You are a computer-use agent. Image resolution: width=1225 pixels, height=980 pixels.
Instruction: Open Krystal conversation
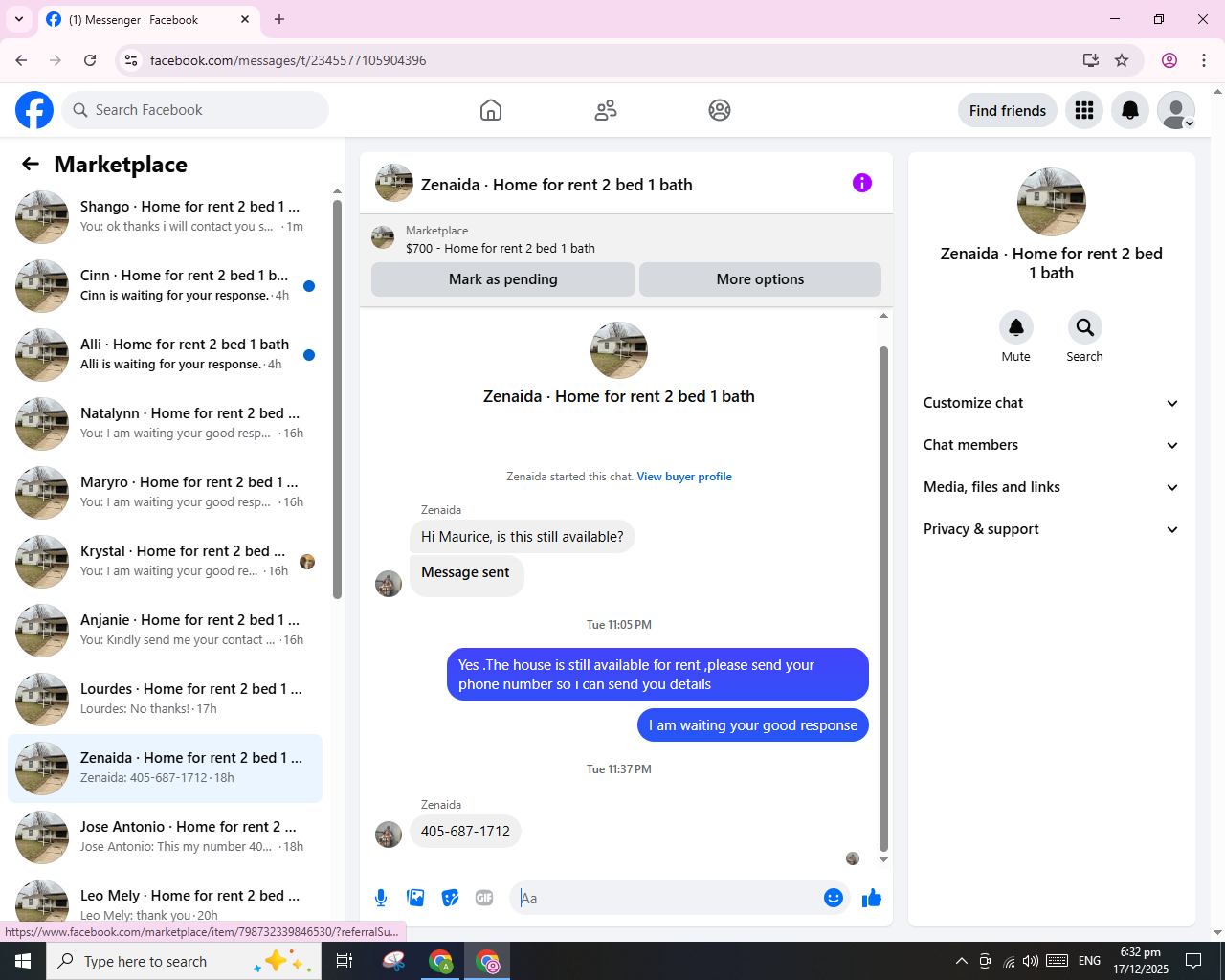tap(165, 562)
